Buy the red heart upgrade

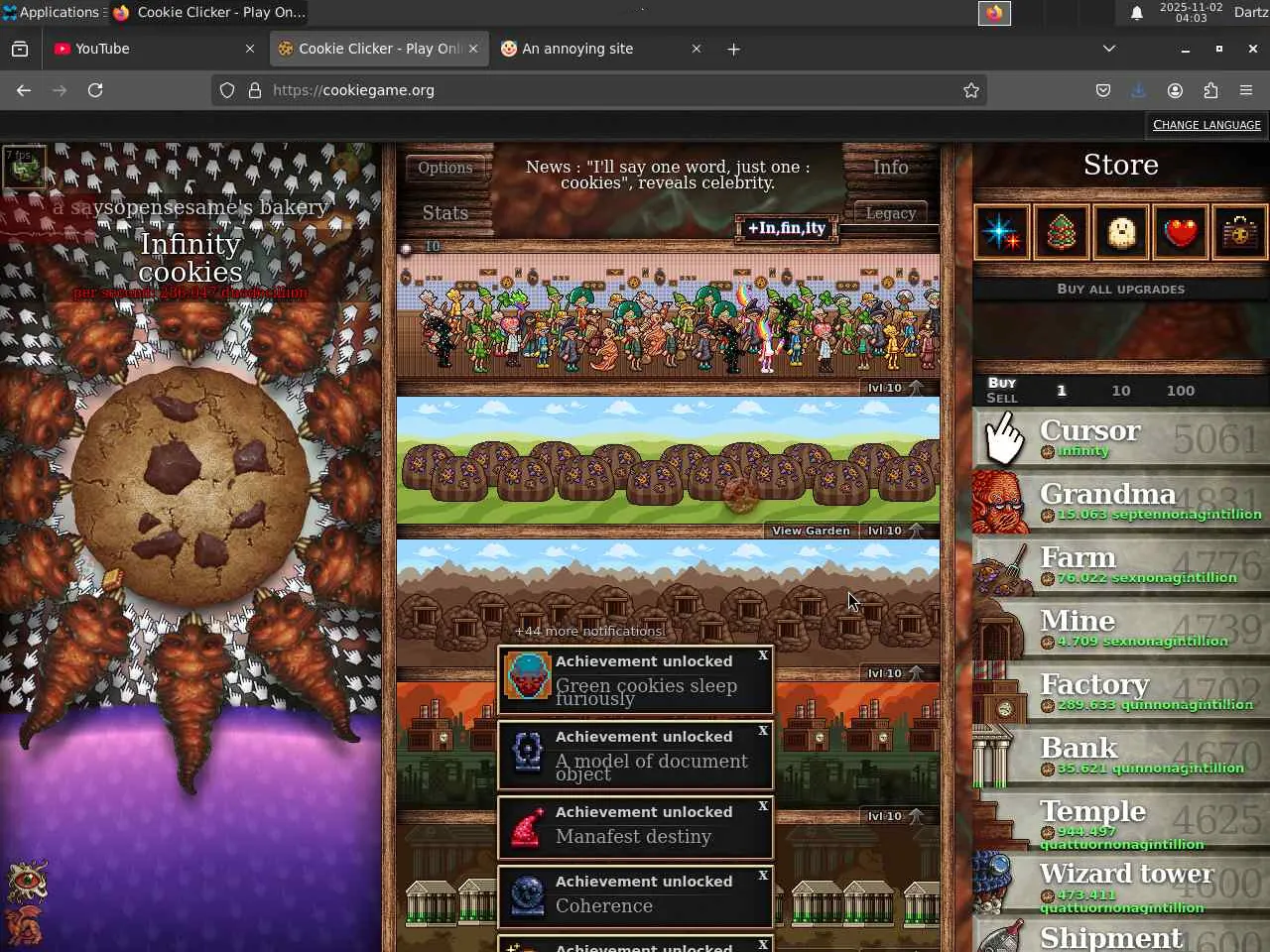click(1180, 232)
